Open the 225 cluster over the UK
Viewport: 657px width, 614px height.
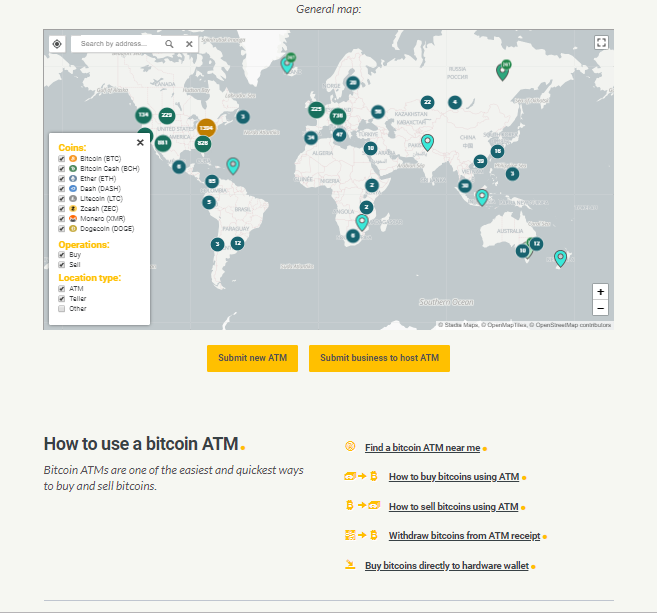316,109
